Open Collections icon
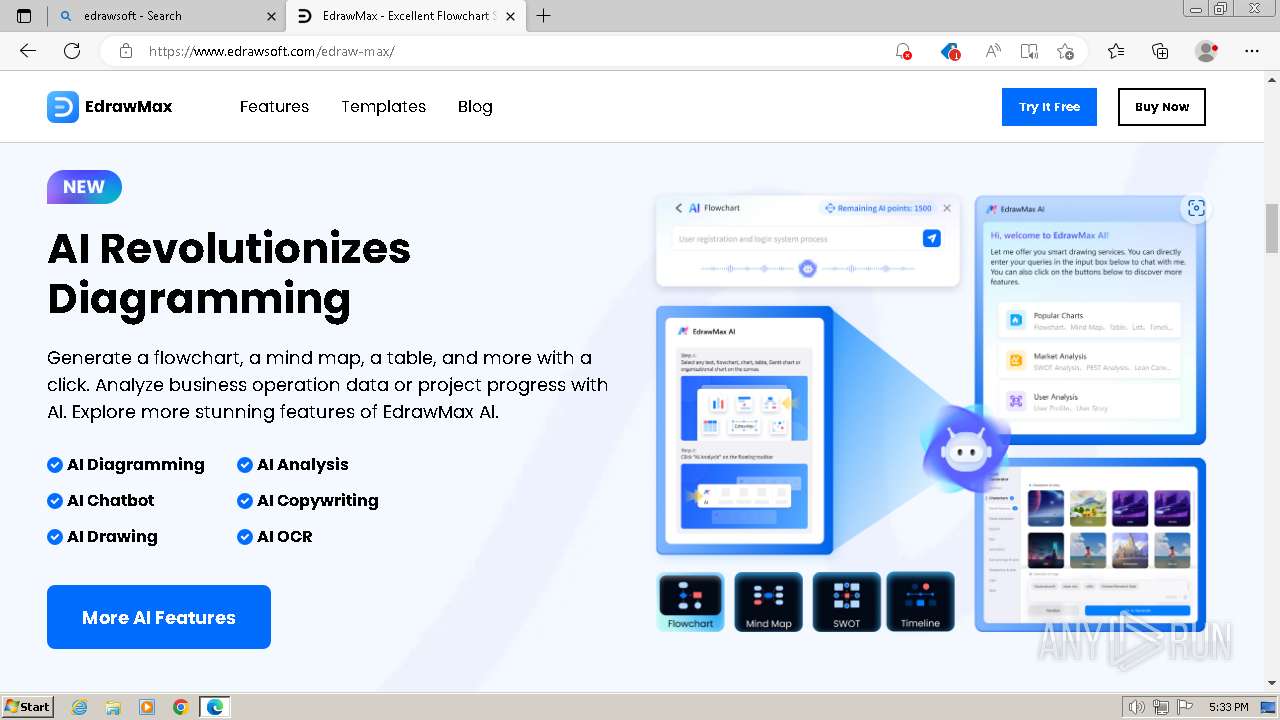This screenshot has width=1280, height=720. tap(1160, 51)
